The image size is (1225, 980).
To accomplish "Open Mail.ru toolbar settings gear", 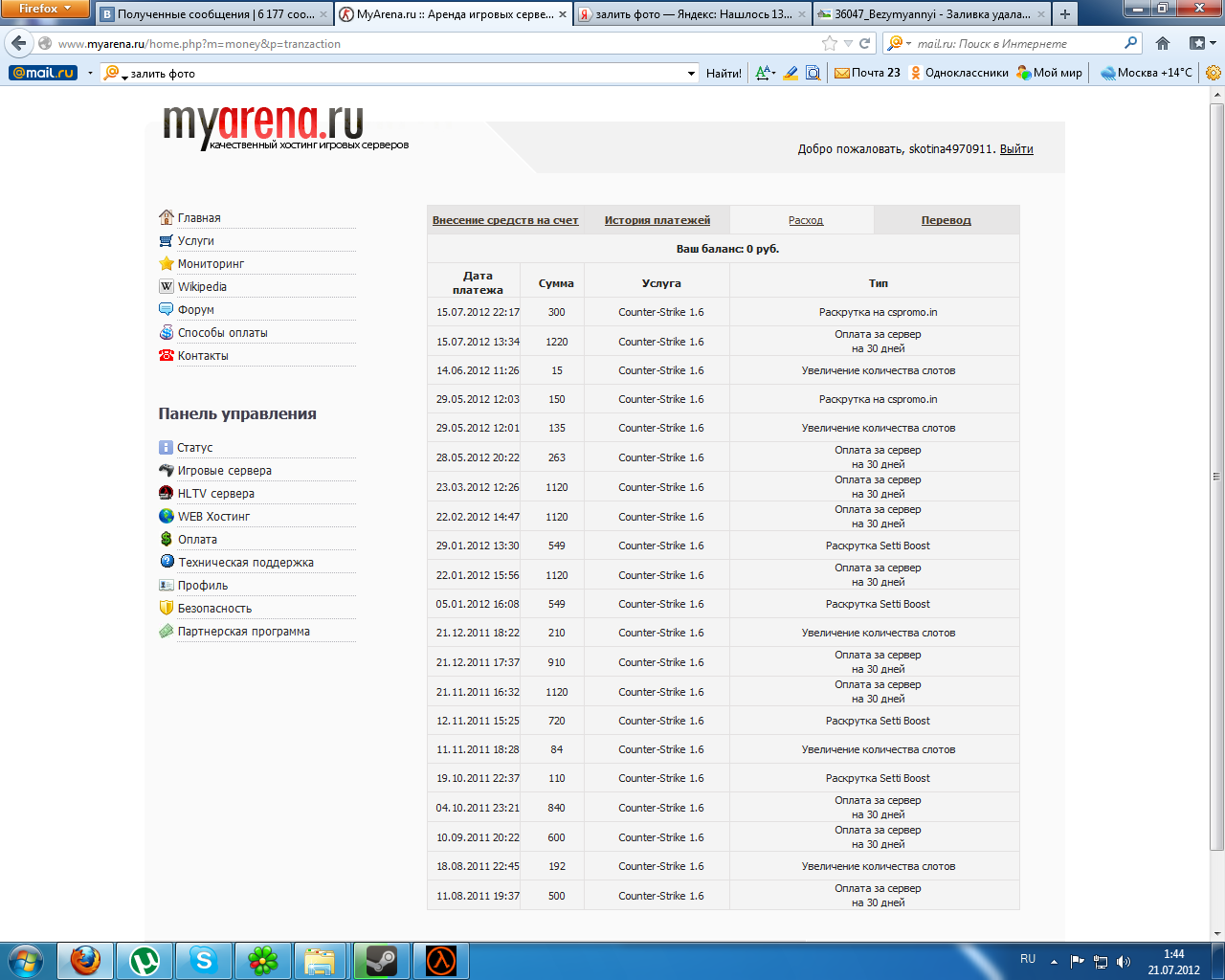I will (x=1214, y=73).
